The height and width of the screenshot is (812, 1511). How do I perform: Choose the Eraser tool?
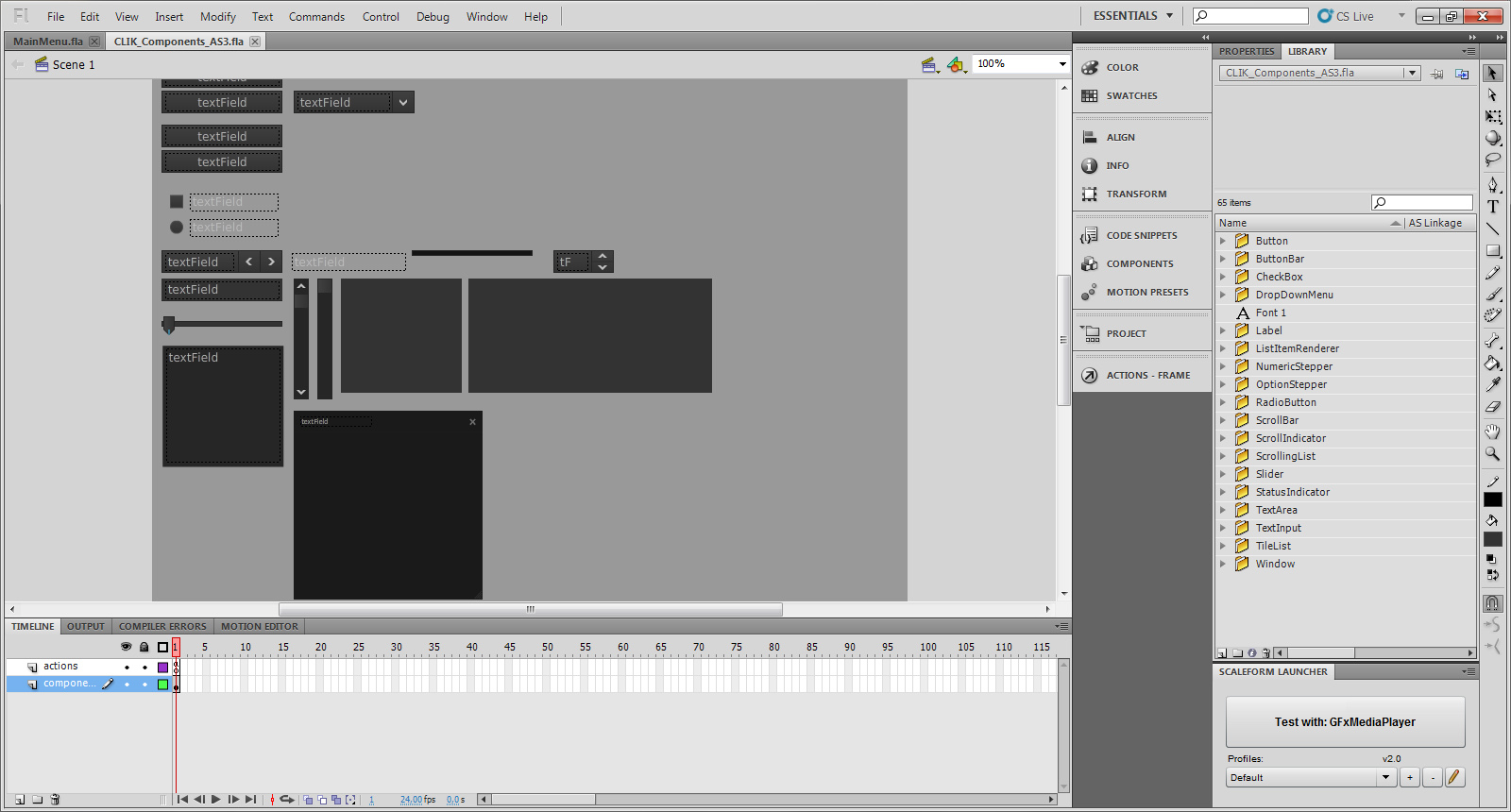point(1492,407)
